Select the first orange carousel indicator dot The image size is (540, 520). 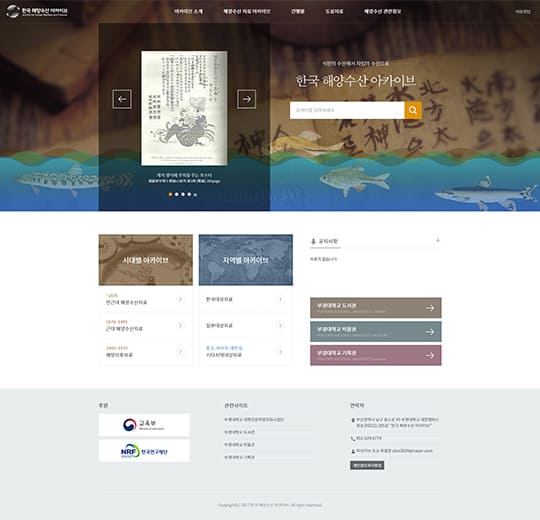coord(170,194)
